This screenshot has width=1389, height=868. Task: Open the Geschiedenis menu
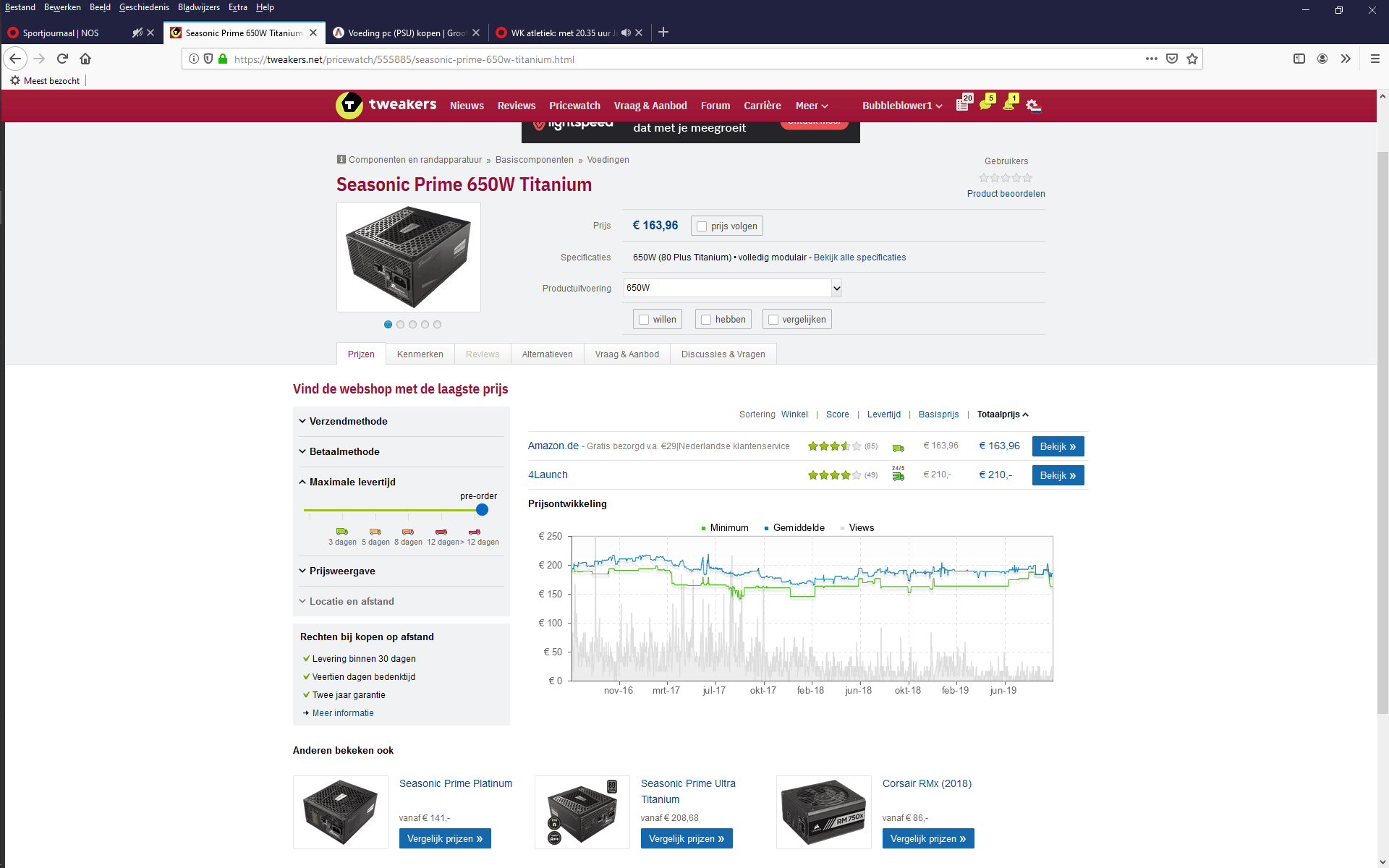[144, 7]
